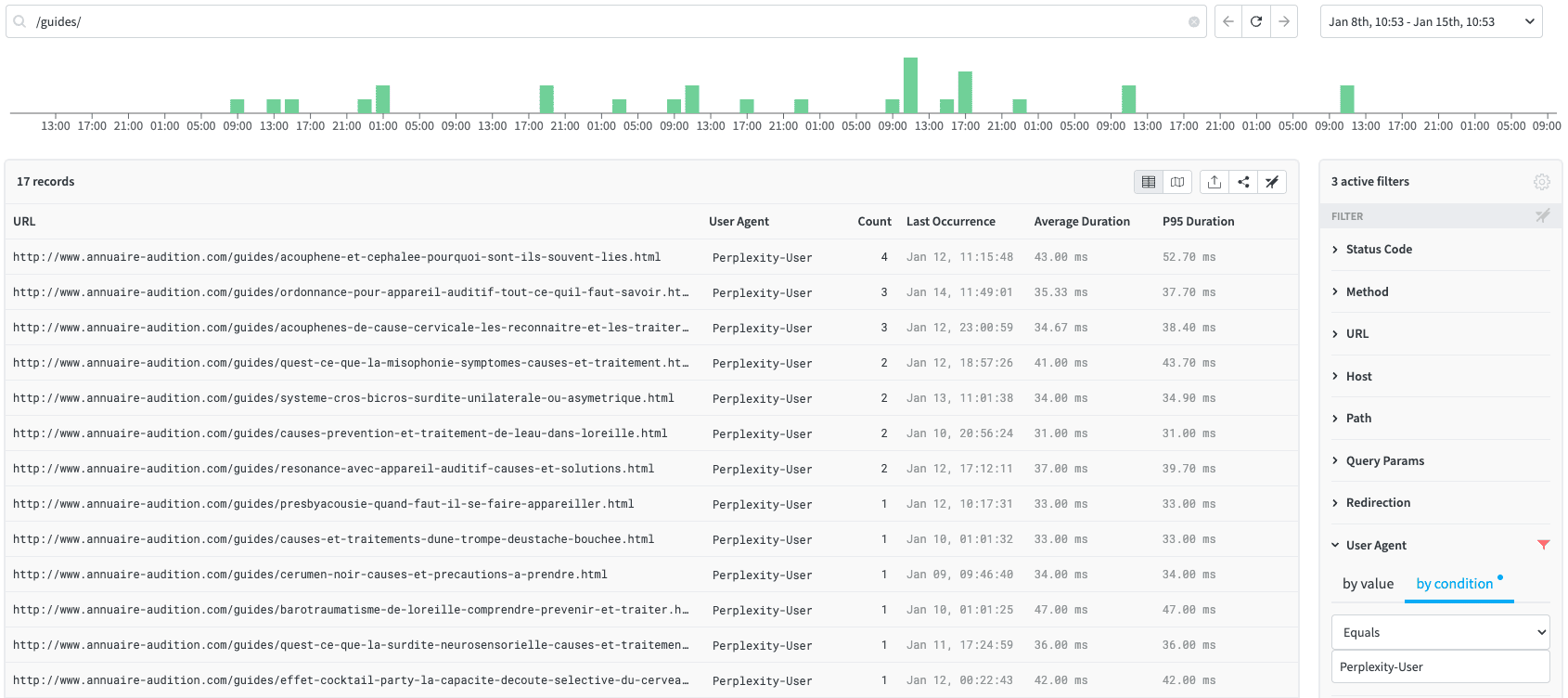Select systeme-cros-bicros URL row
The height and width of the screenshot is (698, 1568).
pos(343,398)
